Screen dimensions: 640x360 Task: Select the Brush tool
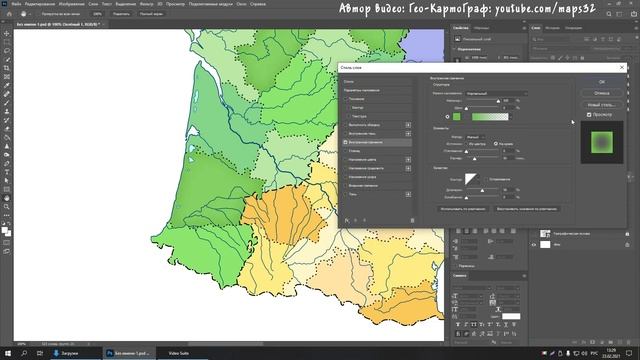pyautogui.click(x=7, y=102)
